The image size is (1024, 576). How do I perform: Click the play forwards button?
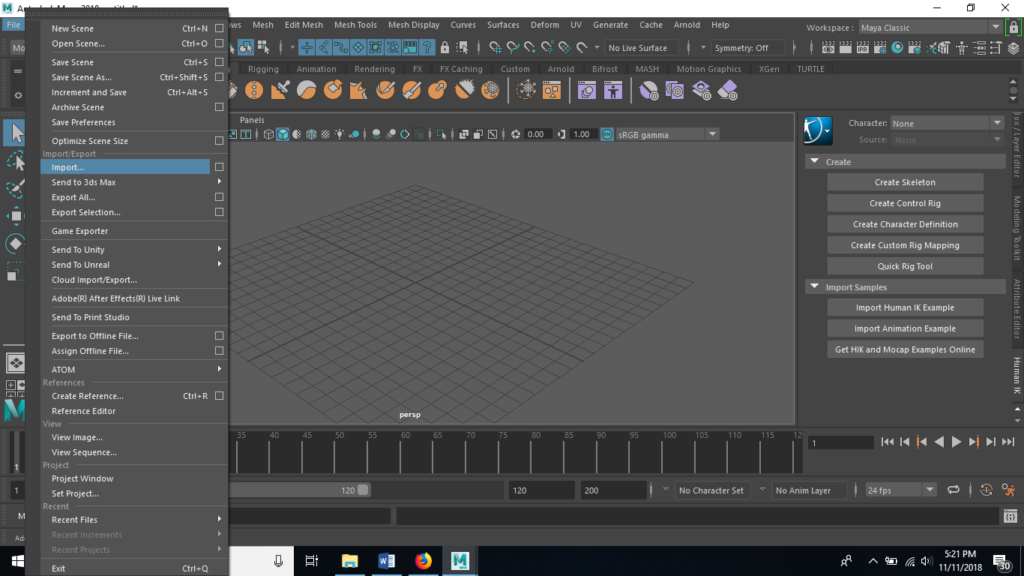point(956,442)
